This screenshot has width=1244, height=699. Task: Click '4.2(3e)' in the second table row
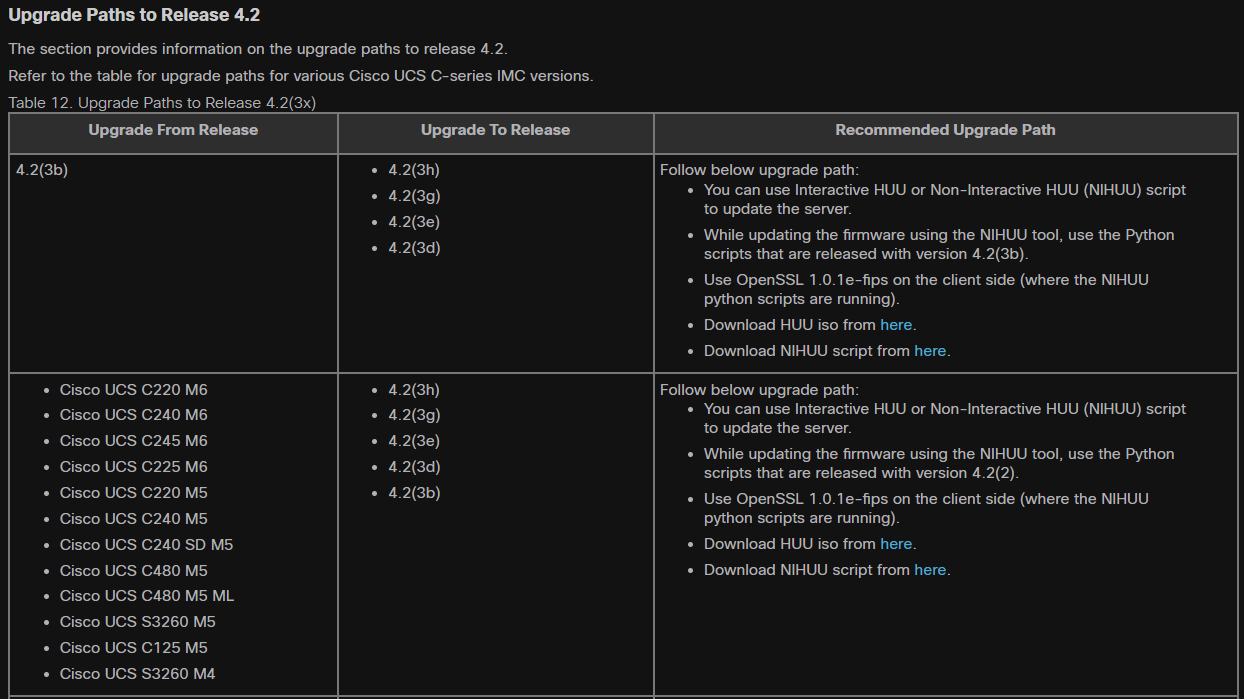[414, 441]
